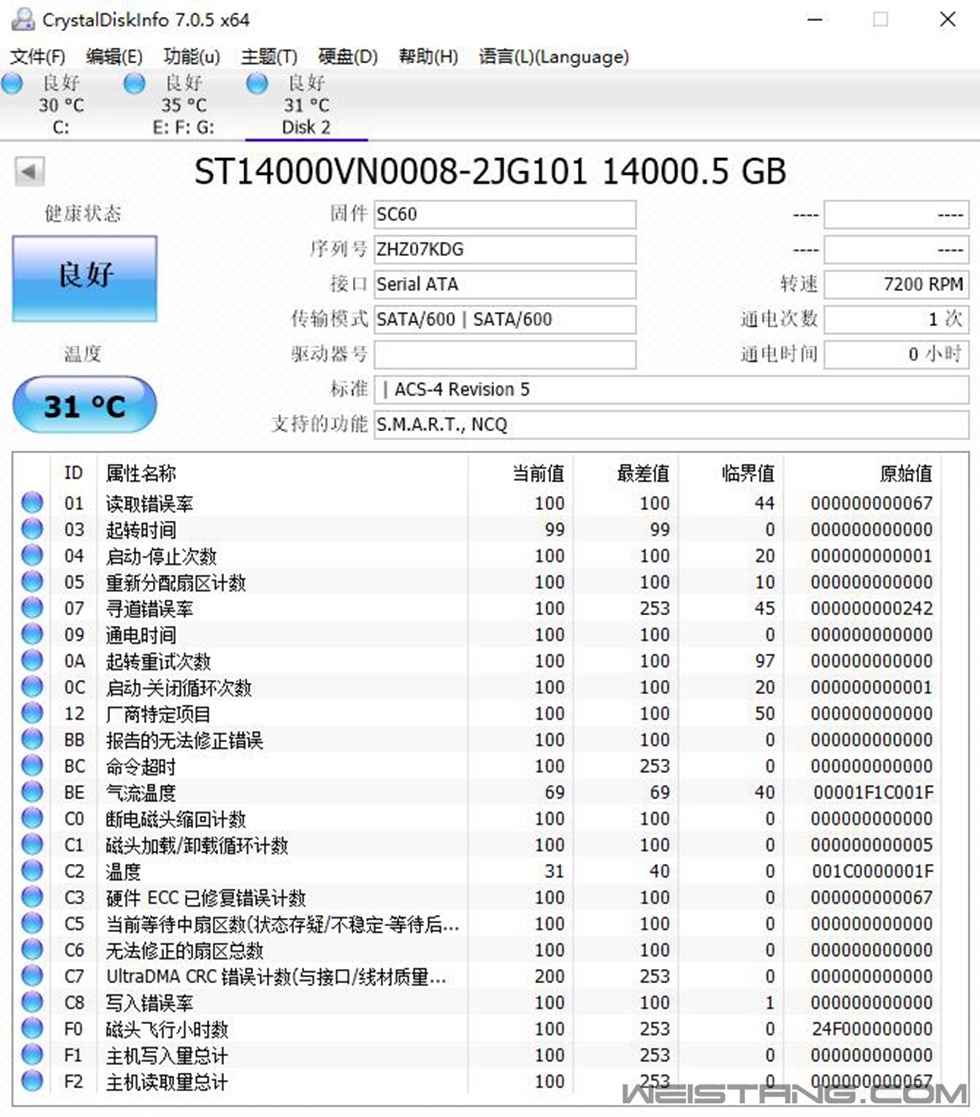The height and width of the screenshot is (1117, 980).
Task: Click raw value 00001F1C001F in row BE
Action: click(873, 792)
